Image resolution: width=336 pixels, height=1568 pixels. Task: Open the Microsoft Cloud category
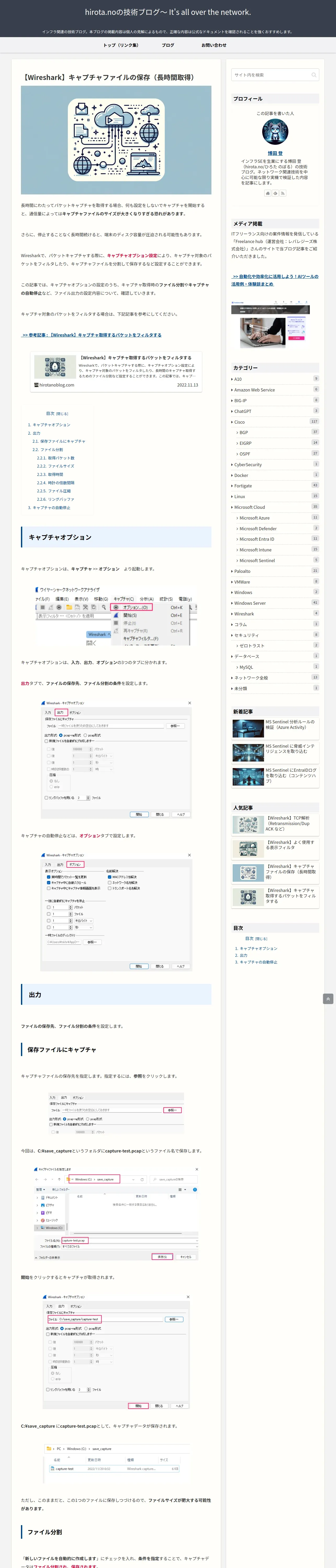pos(275,507)
